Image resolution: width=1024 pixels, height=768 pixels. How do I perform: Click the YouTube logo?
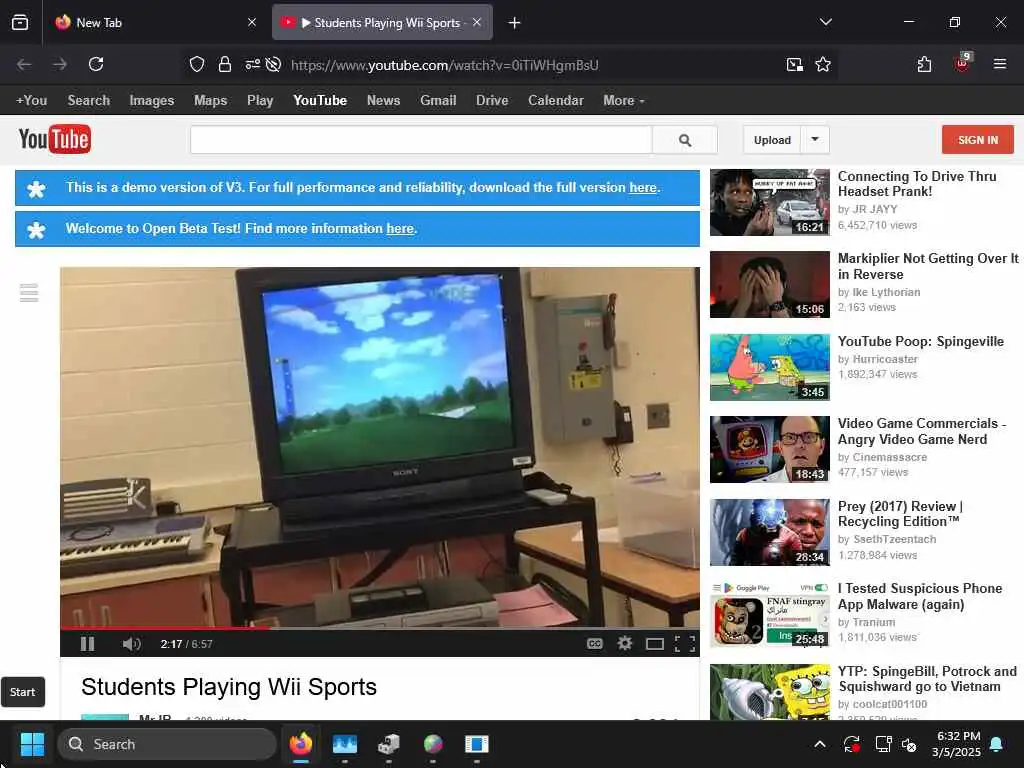(55, 139)
